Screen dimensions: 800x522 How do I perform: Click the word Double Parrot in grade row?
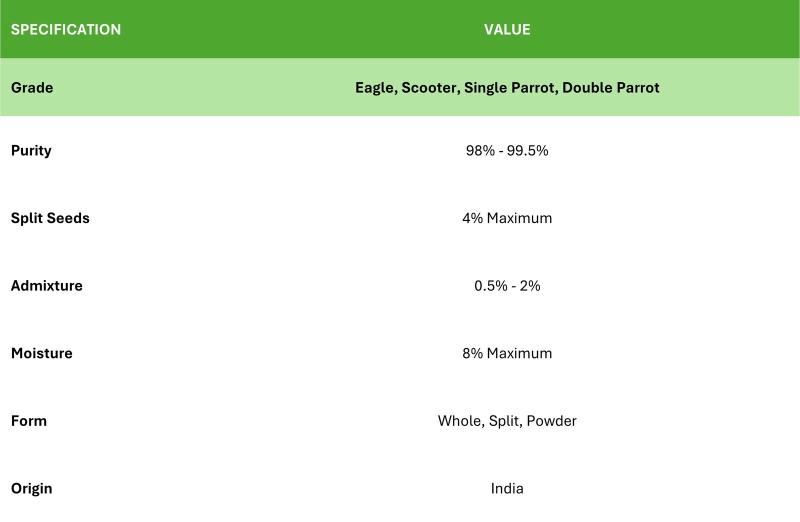611,88
